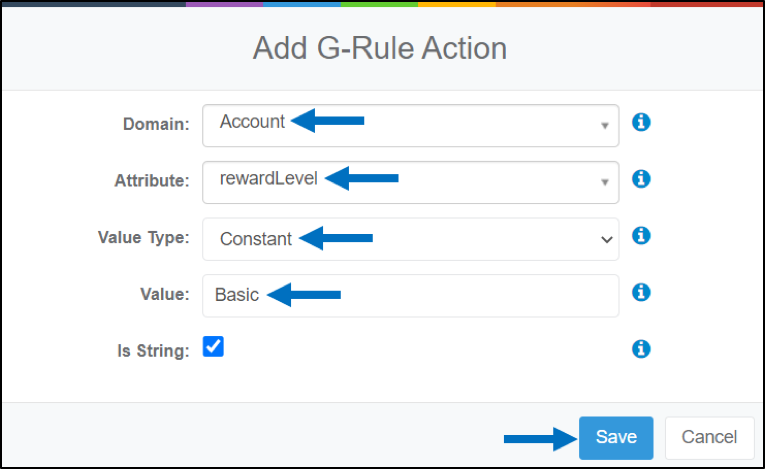Click the small arrow in Domain box
Viewport: 765px width, 469px height.
(x=604, y=126)
